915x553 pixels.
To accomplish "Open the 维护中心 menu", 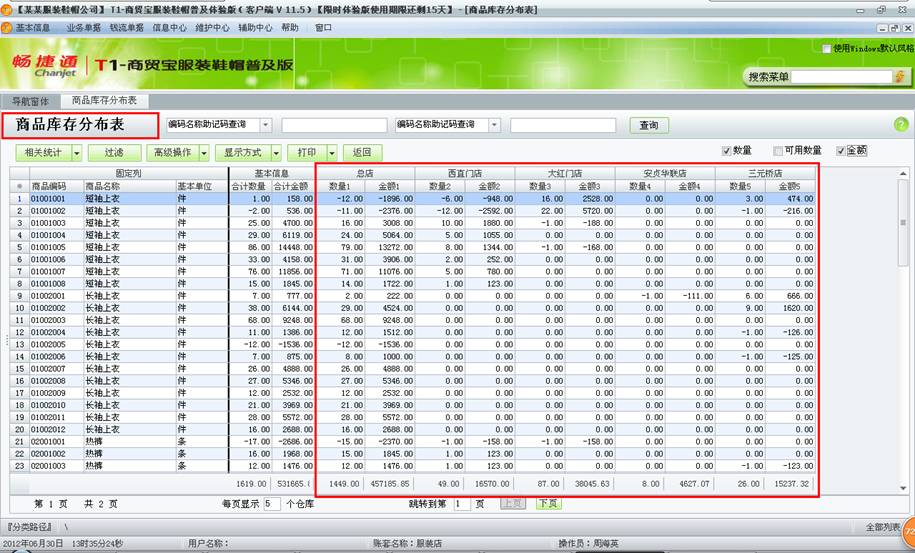I will 212,27.
